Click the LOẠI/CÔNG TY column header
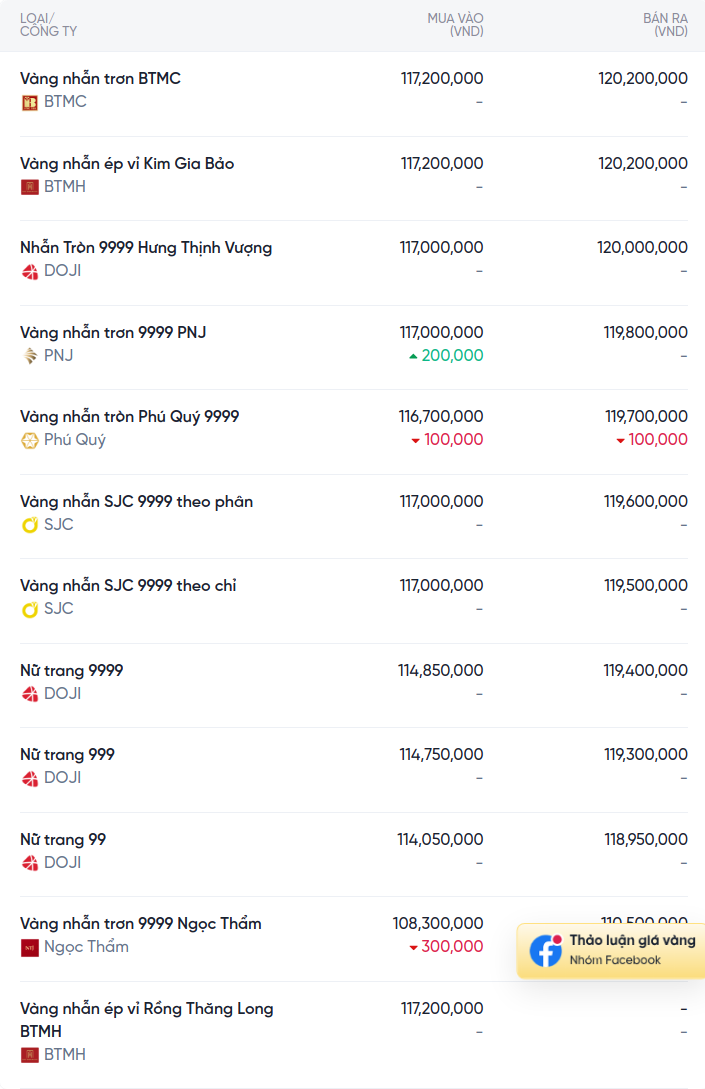This screenshot has width=705, height=1089. [x=48, y=25]
